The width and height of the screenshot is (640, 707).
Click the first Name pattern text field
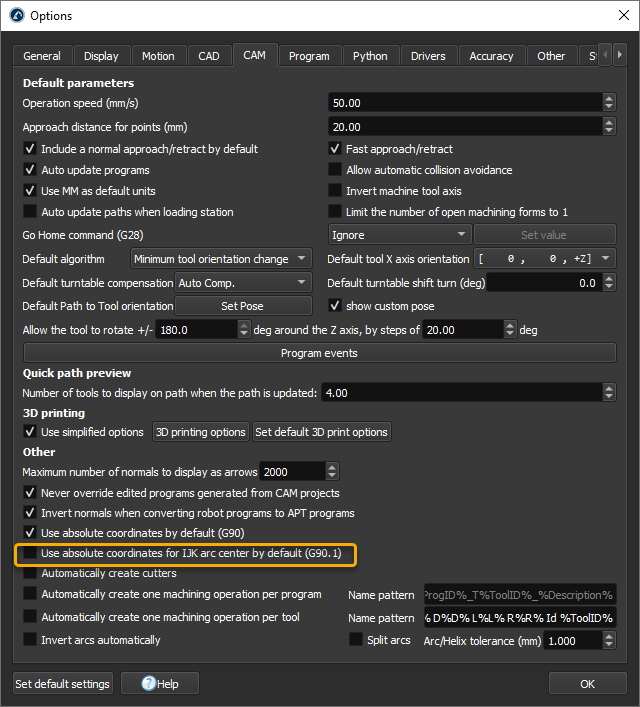519,595
